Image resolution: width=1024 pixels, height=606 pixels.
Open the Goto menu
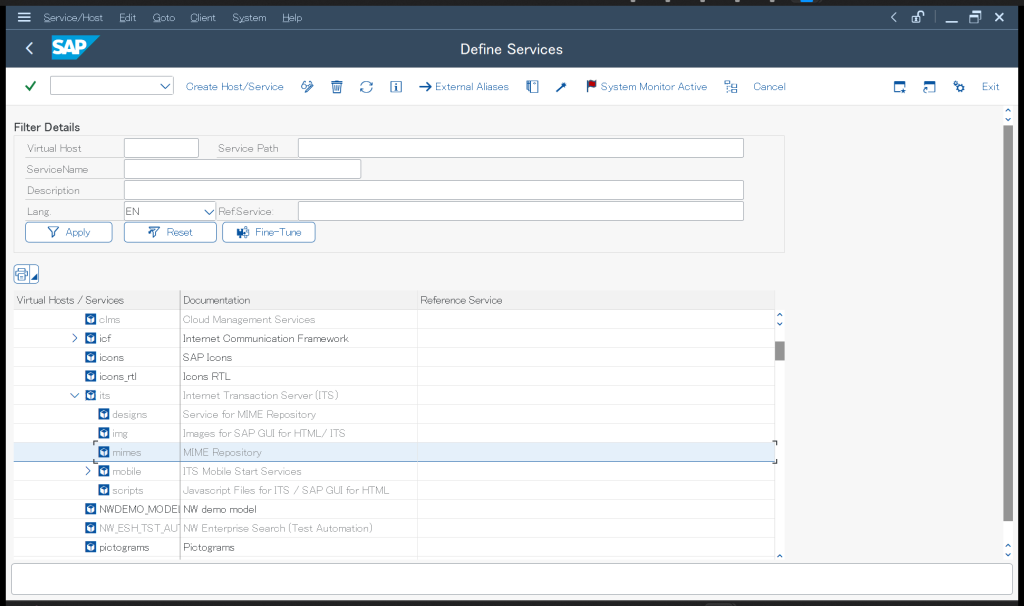(x=163, y=18)
